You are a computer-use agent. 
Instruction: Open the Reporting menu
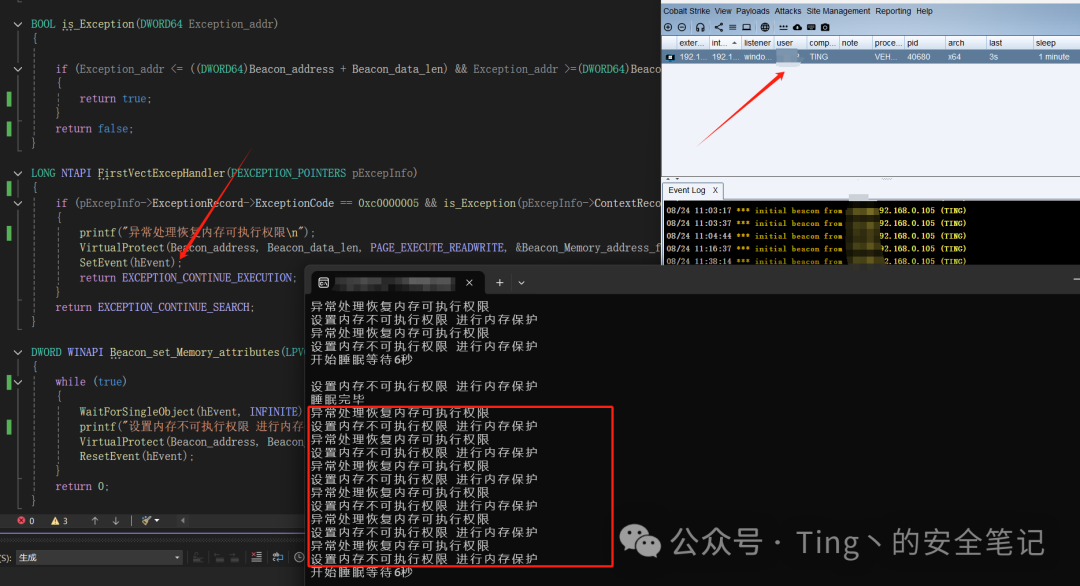pyautogui.click(x=893, y=11)
